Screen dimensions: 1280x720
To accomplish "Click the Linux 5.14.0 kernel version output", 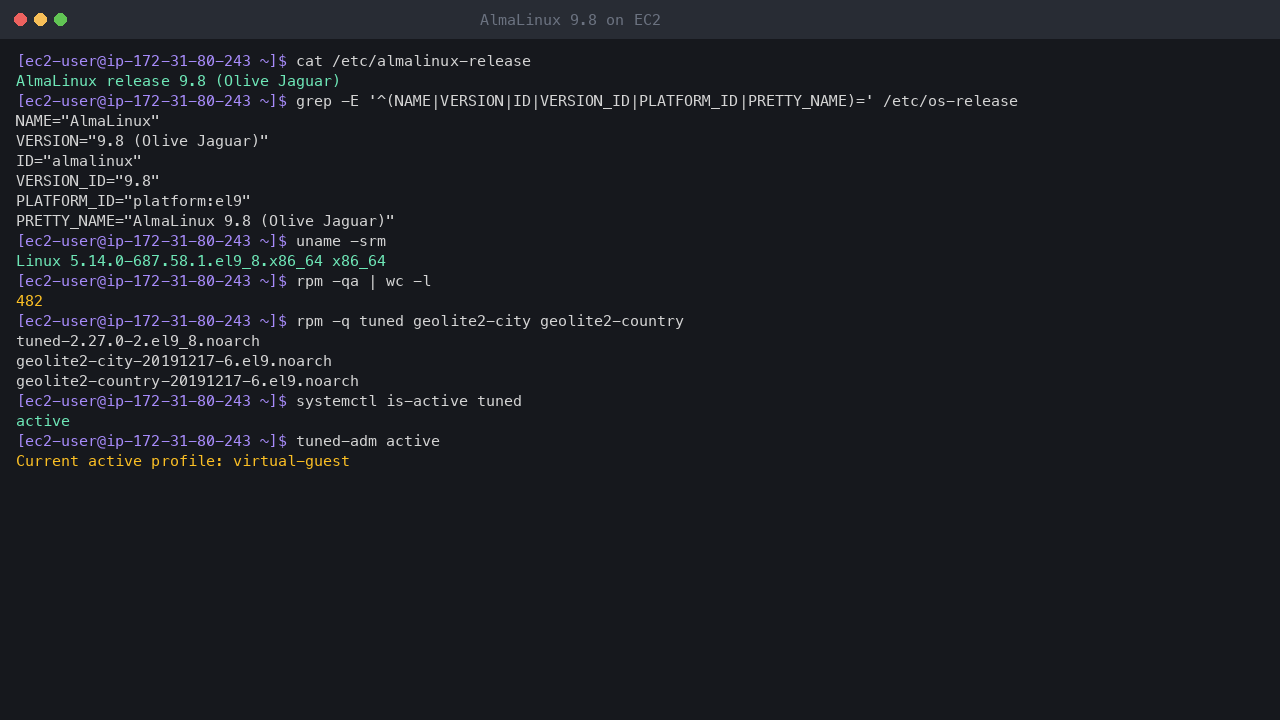I will tap(201, 261).
